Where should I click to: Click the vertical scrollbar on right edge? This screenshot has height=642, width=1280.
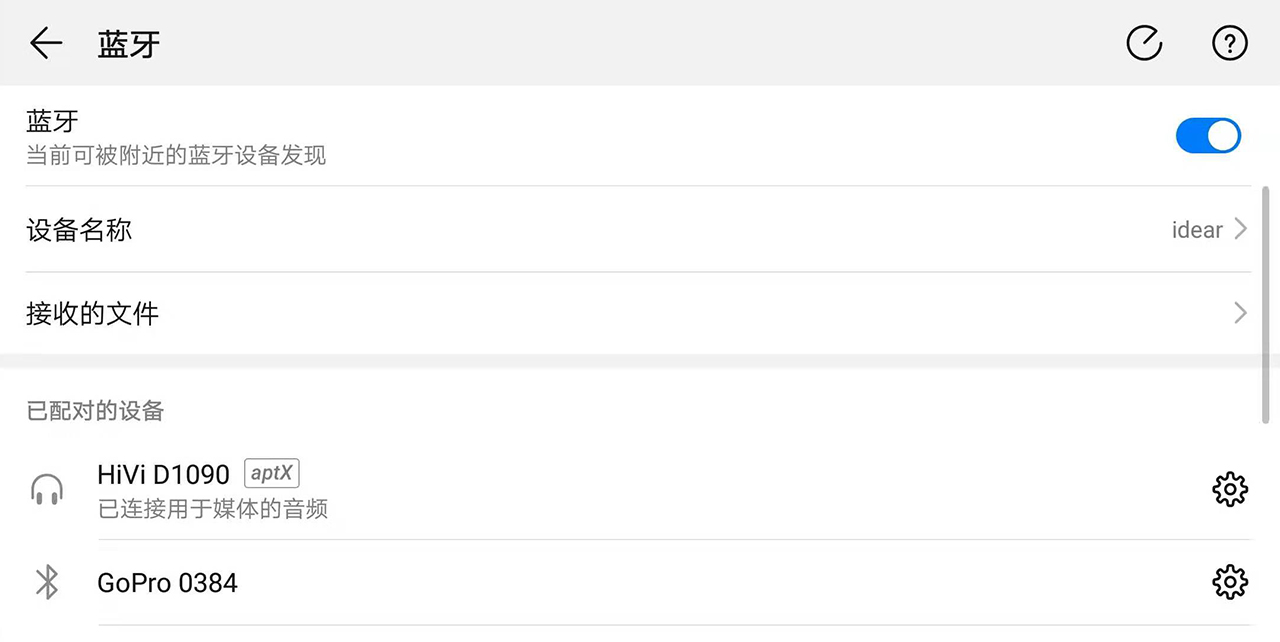(x=1266, y=302)
